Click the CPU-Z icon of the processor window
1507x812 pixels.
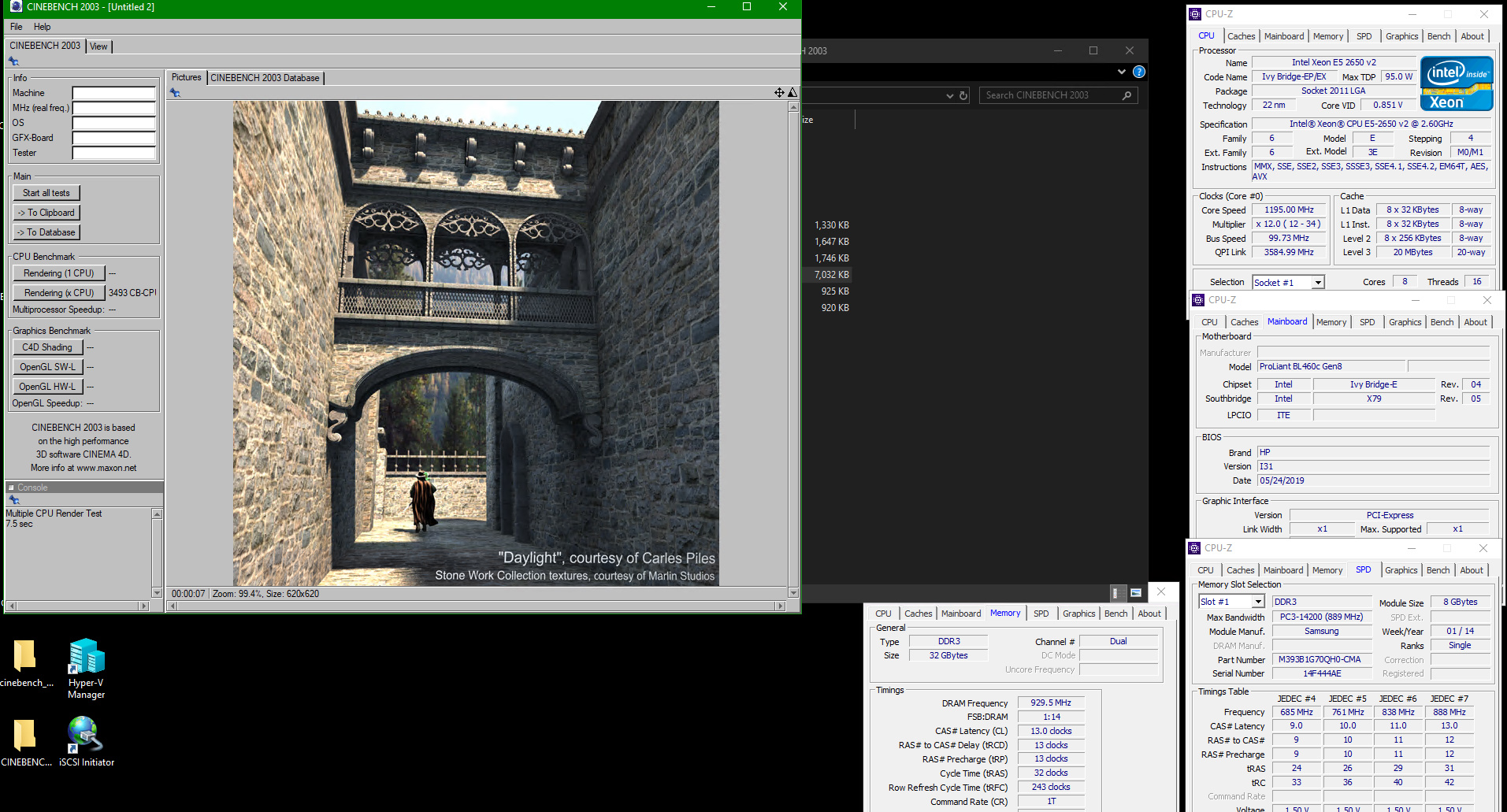(1195, 14)
